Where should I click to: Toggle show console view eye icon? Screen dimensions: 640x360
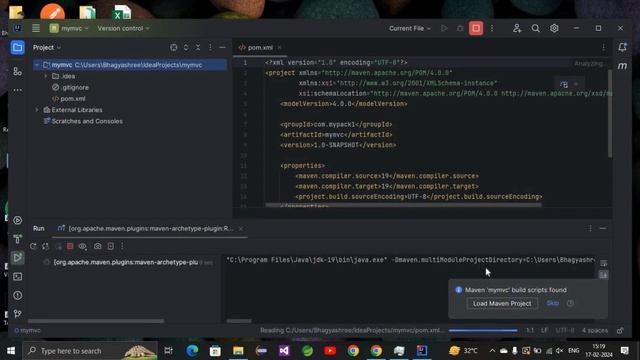tap(82, 246)
